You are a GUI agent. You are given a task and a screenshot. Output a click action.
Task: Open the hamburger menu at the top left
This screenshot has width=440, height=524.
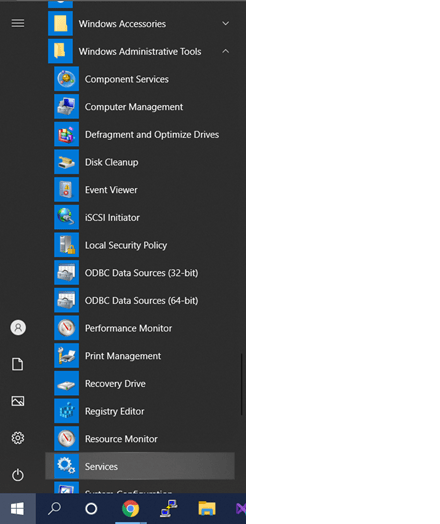coord(18,23)
